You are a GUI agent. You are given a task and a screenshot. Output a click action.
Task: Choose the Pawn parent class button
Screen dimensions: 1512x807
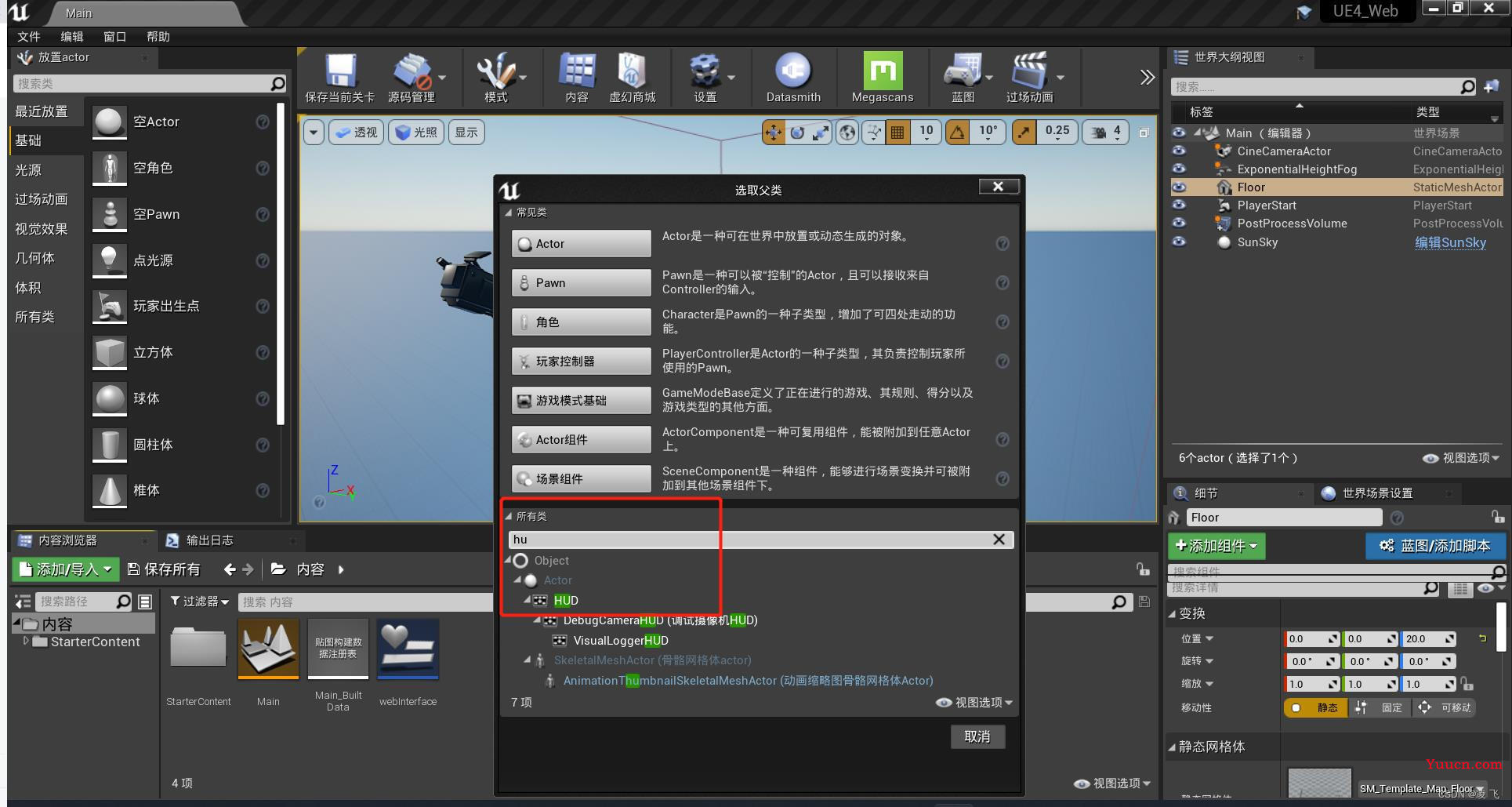point(581,283)
